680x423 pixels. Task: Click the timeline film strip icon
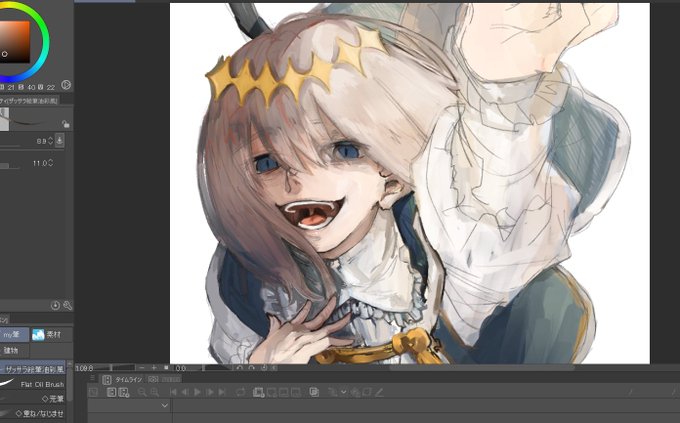pos(111,393)
